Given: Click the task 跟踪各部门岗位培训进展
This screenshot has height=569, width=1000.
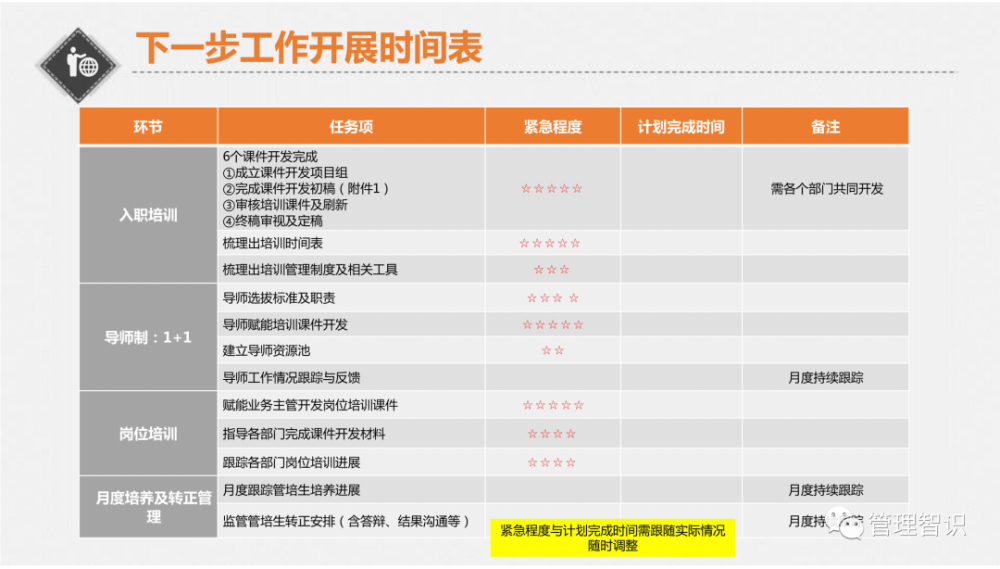Looking at the screenshot, I should (x=291, y=462).
